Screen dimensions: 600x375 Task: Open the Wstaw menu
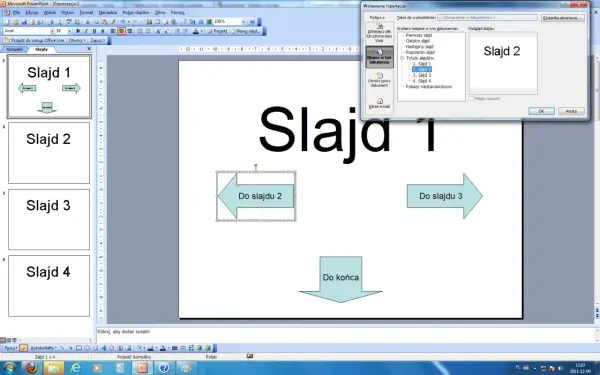tap(67, 13)
